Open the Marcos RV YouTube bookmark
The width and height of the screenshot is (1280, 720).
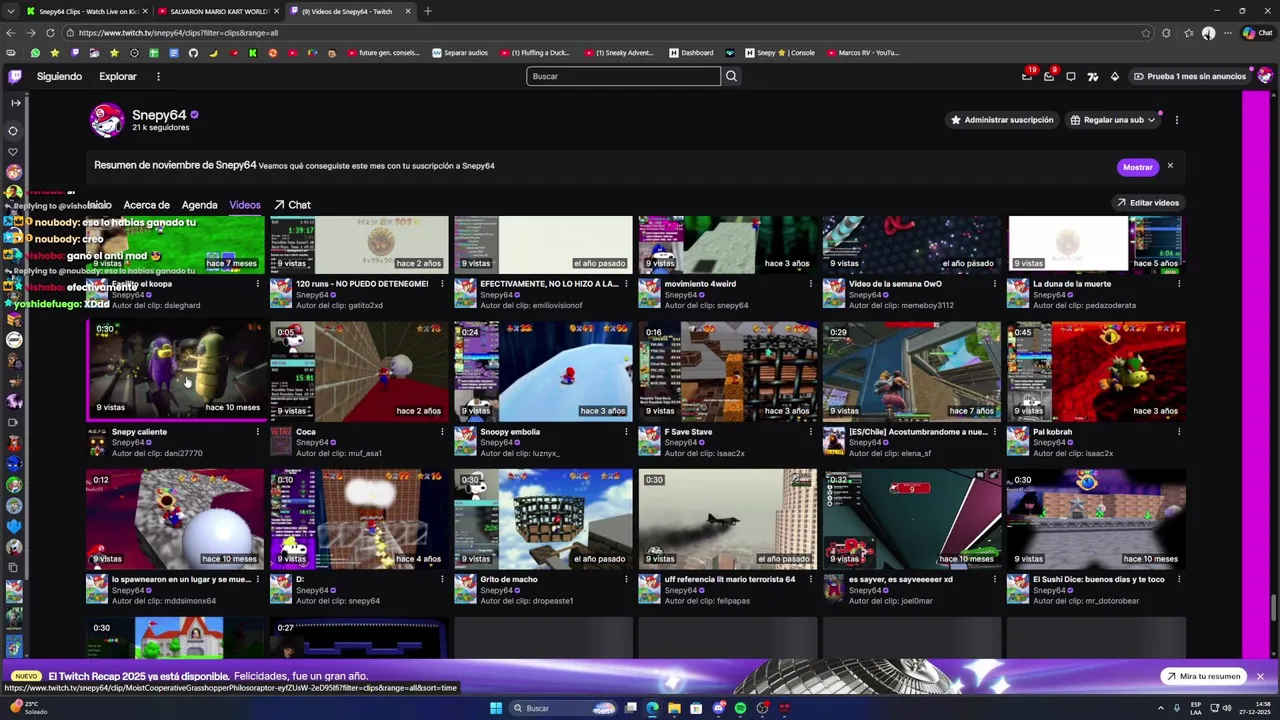point(864,53)
